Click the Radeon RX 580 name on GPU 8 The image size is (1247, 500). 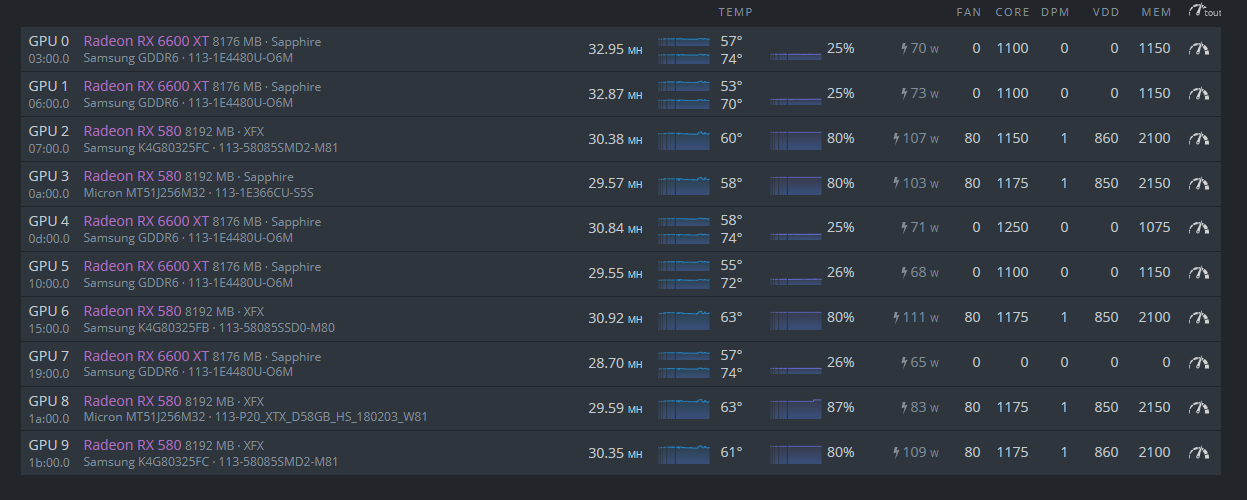132,401
